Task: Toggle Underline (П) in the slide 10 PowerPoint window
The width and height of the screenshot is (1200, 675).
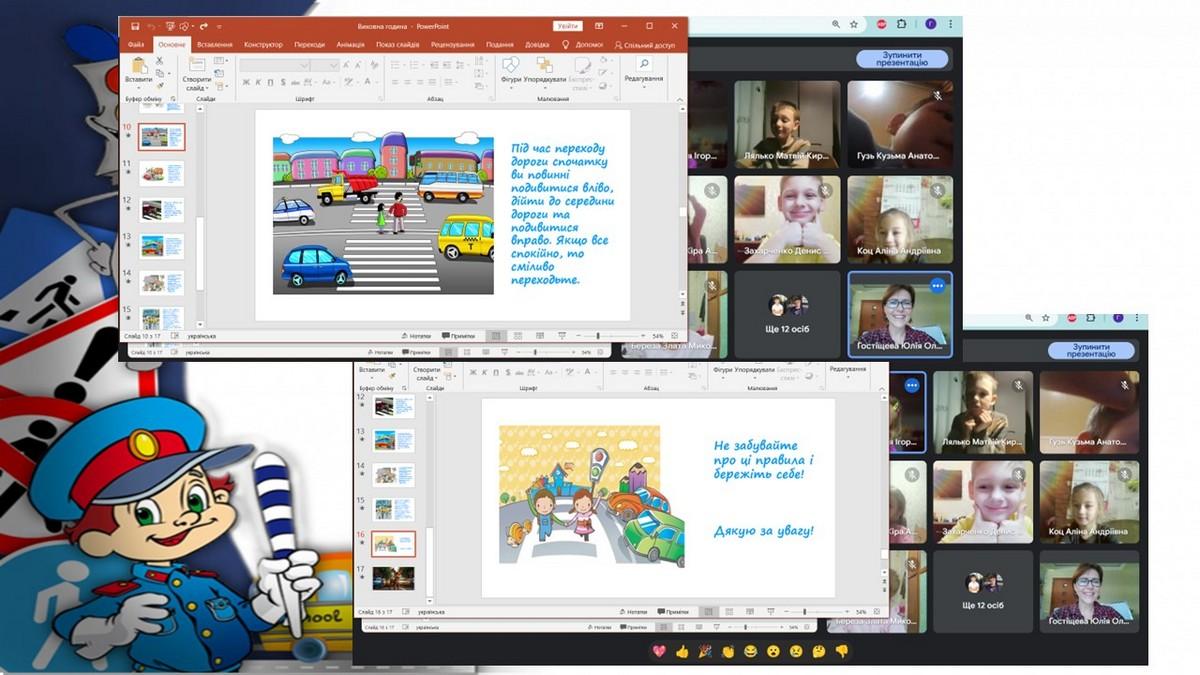Action: 271,83
